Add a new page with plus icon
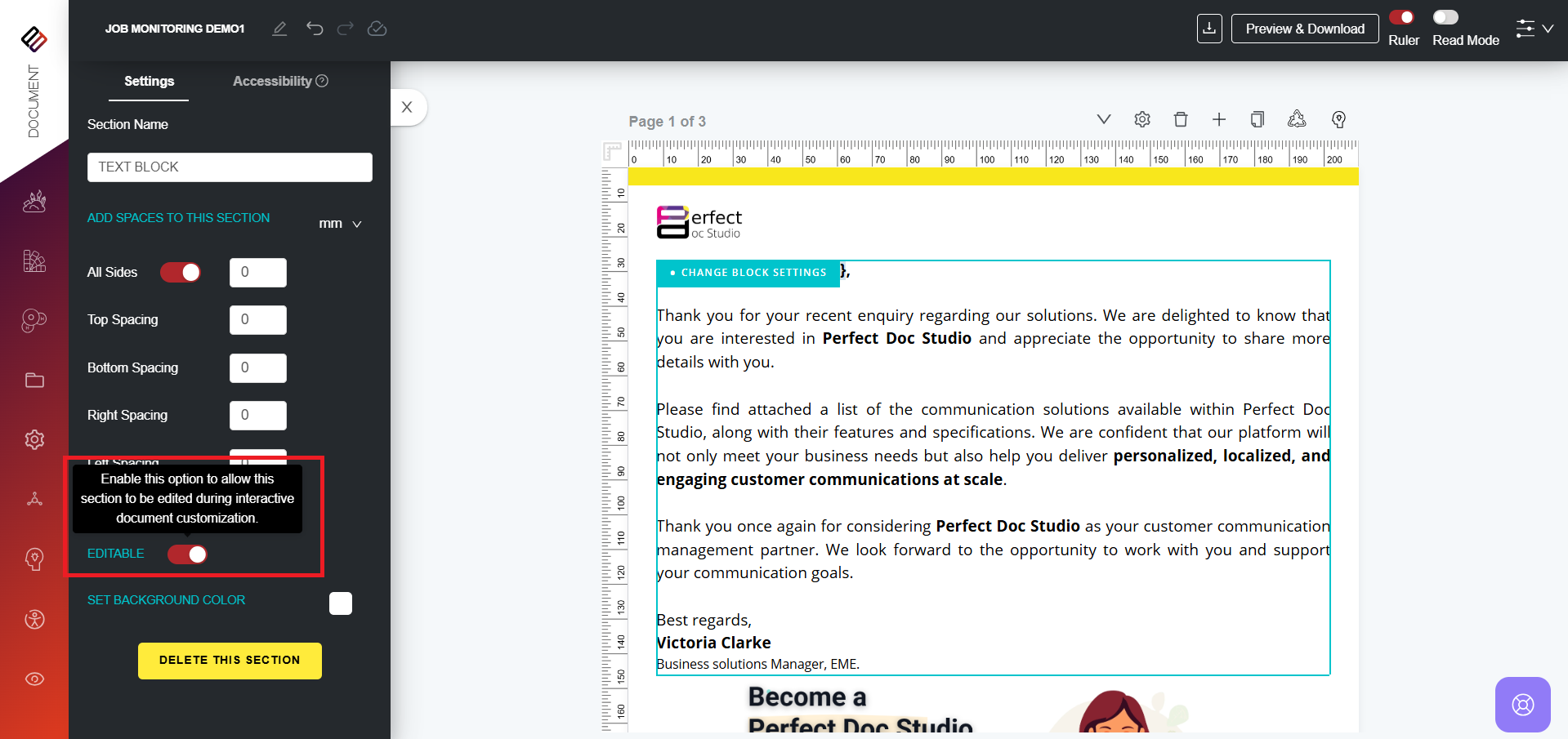1568x739 pixels. pyautogui.click(x=1219, y=120)
